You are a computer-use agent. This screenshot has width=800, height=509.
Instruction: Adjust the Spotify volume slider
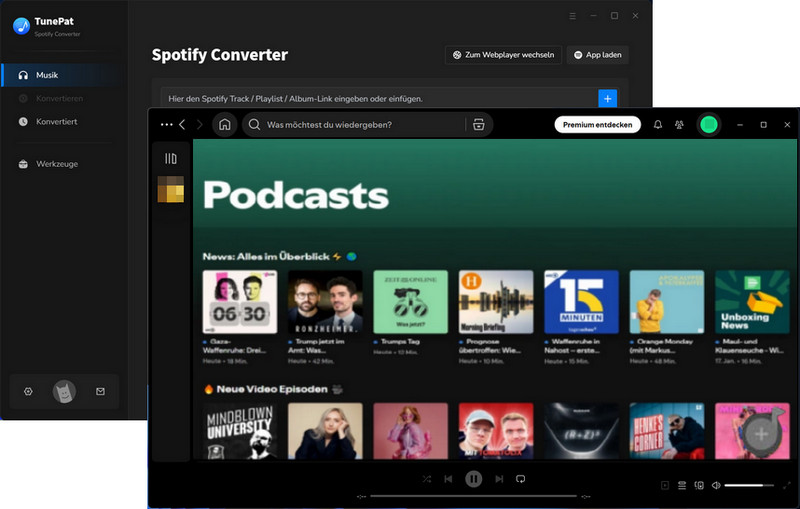(749, 486)
